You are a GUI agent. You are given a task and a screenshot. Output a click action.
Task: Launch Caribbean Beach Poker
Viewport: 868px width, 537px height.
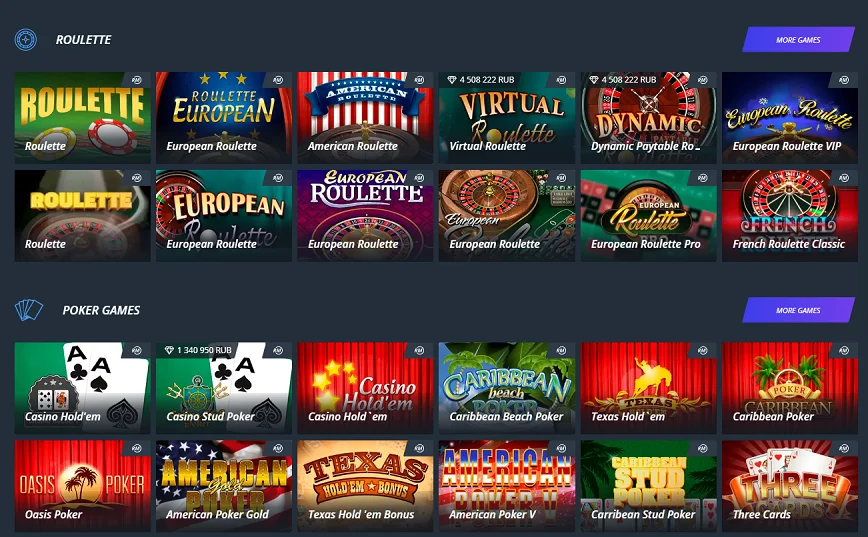(507, 388)
